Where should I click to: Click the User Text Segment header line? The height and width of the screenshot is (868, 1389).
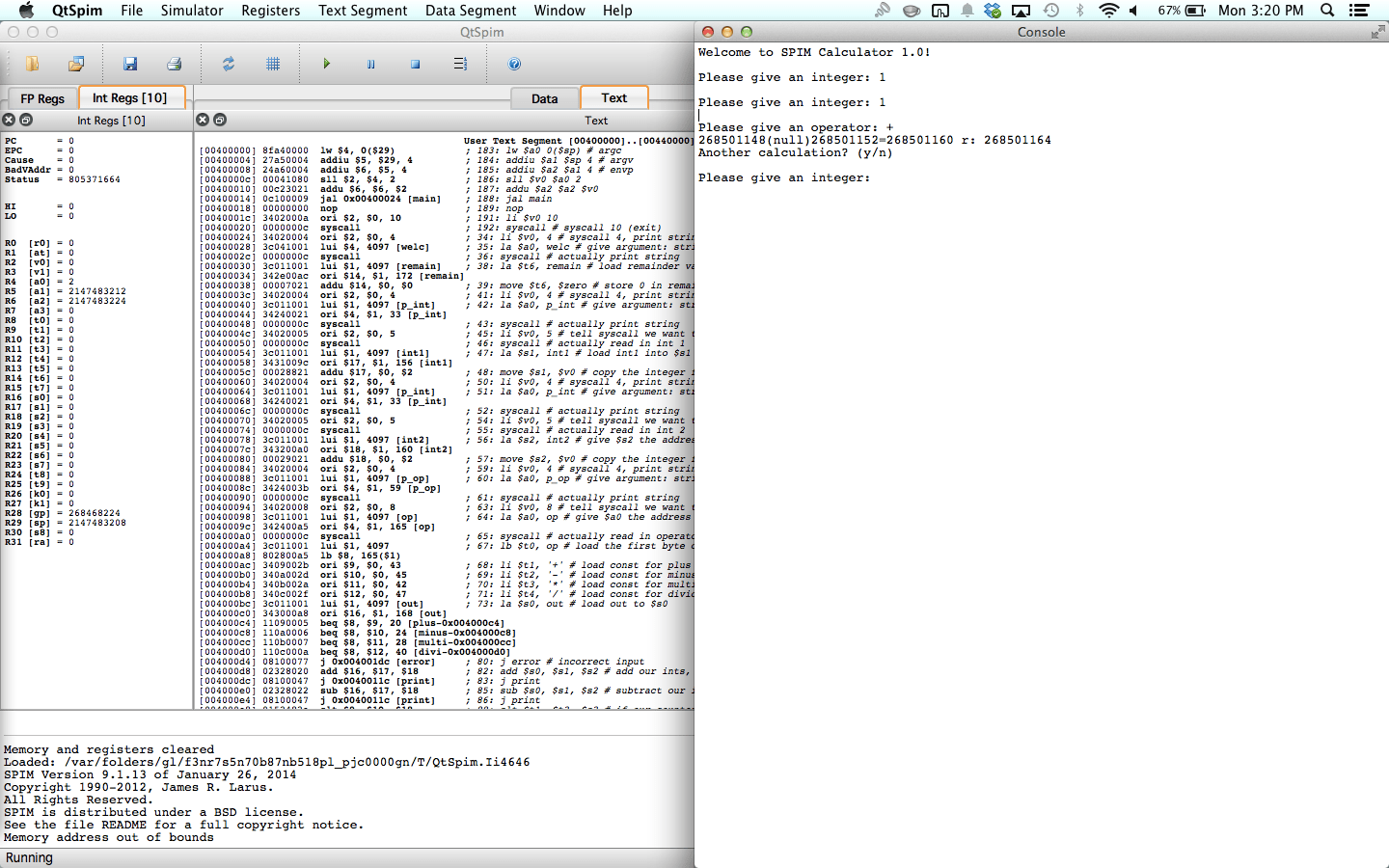pyautogui.click(x=577, y=141)
